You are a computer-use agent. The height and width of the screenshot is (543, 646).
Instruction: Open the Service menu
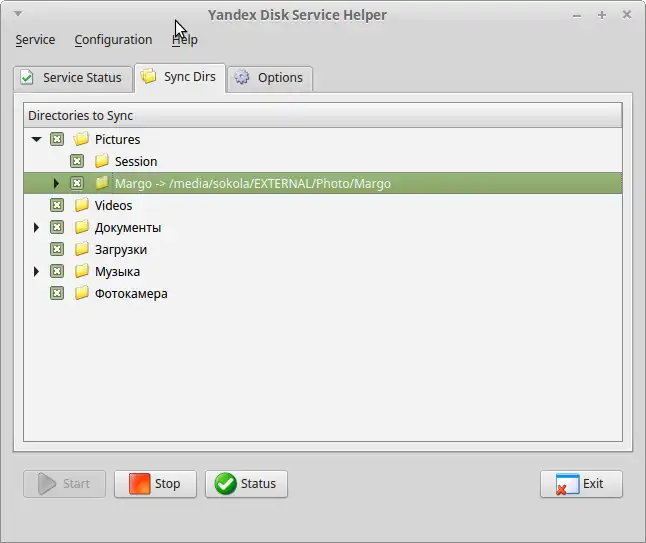tap(35, 40)
